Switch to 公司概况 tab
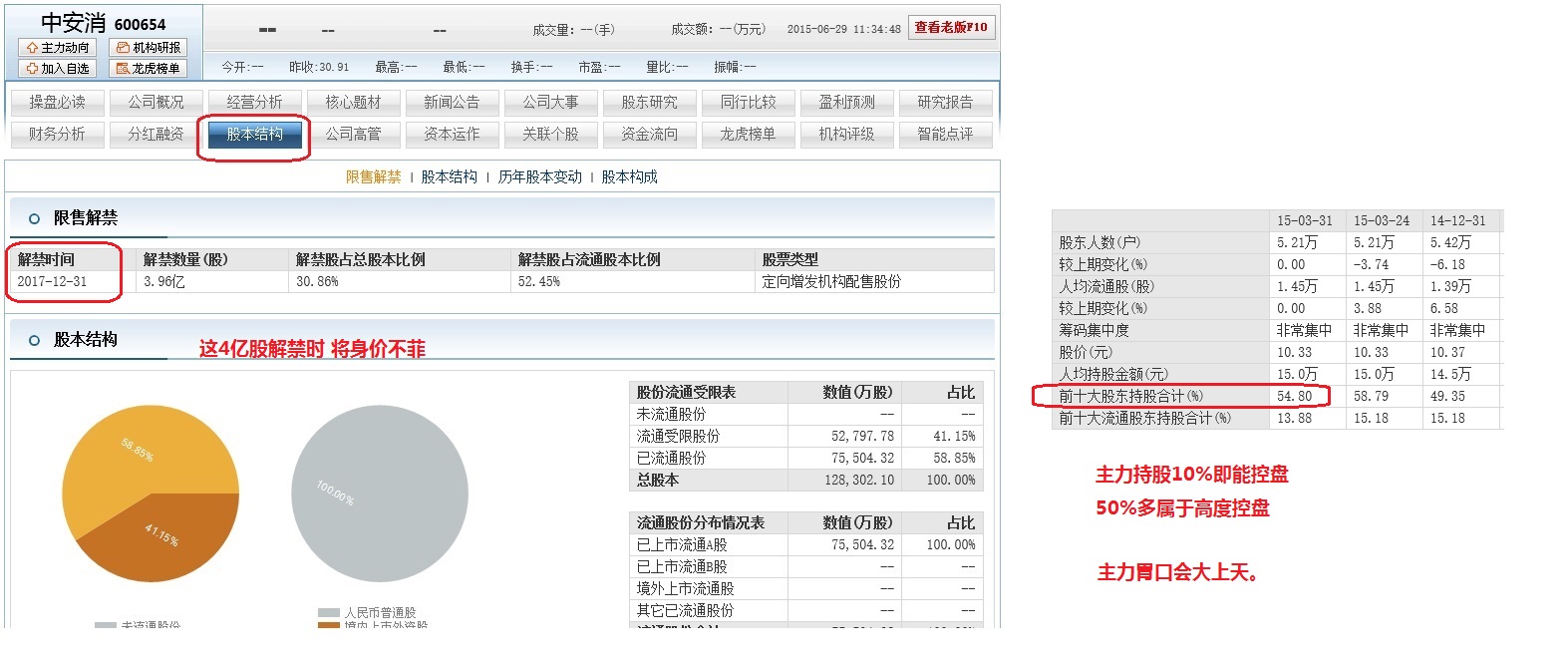Viewport: 1568px width, 663px height. [x=156, y=102]
